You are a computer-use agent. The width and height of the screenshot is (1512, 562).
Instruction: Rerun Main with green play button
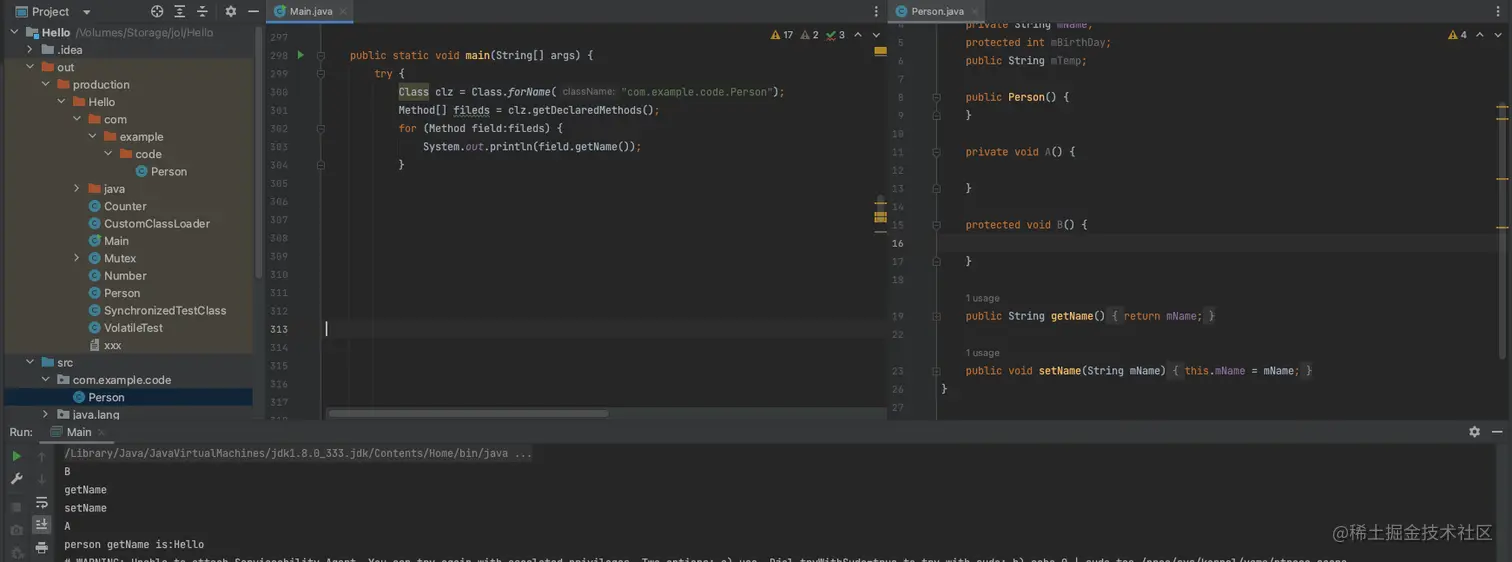(16, 456)
